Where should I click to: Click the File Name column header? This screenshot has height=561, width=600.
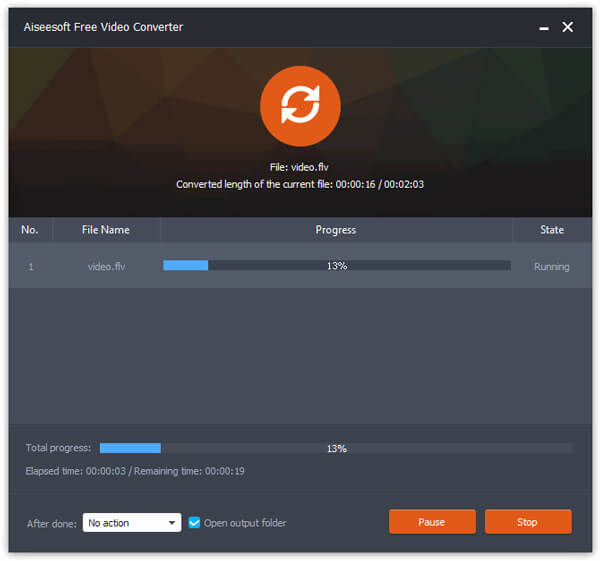pyautogui.click(x=106, y=230)
